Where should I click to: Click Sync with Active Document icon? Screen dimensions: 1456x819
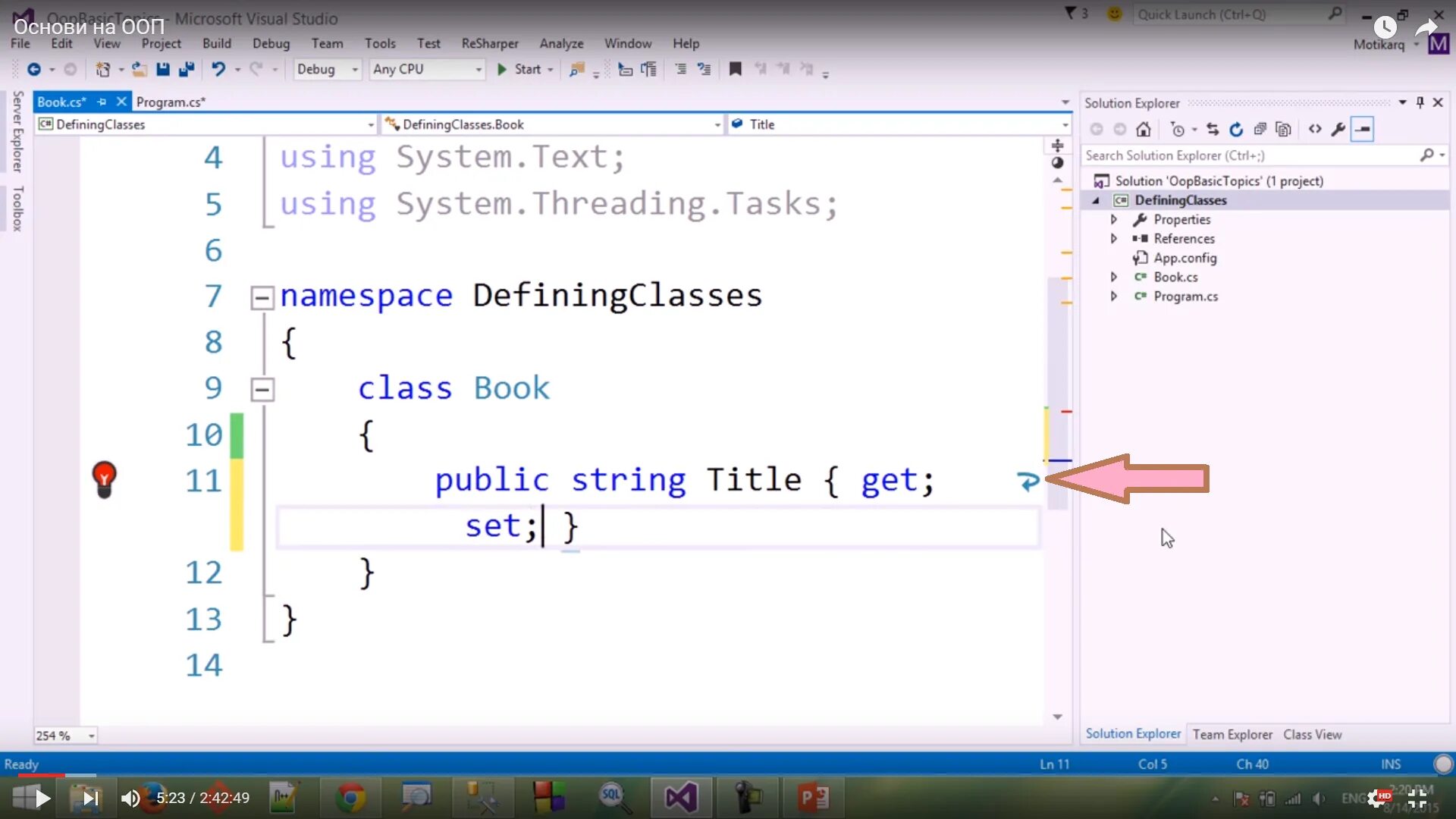(1213, 130)
